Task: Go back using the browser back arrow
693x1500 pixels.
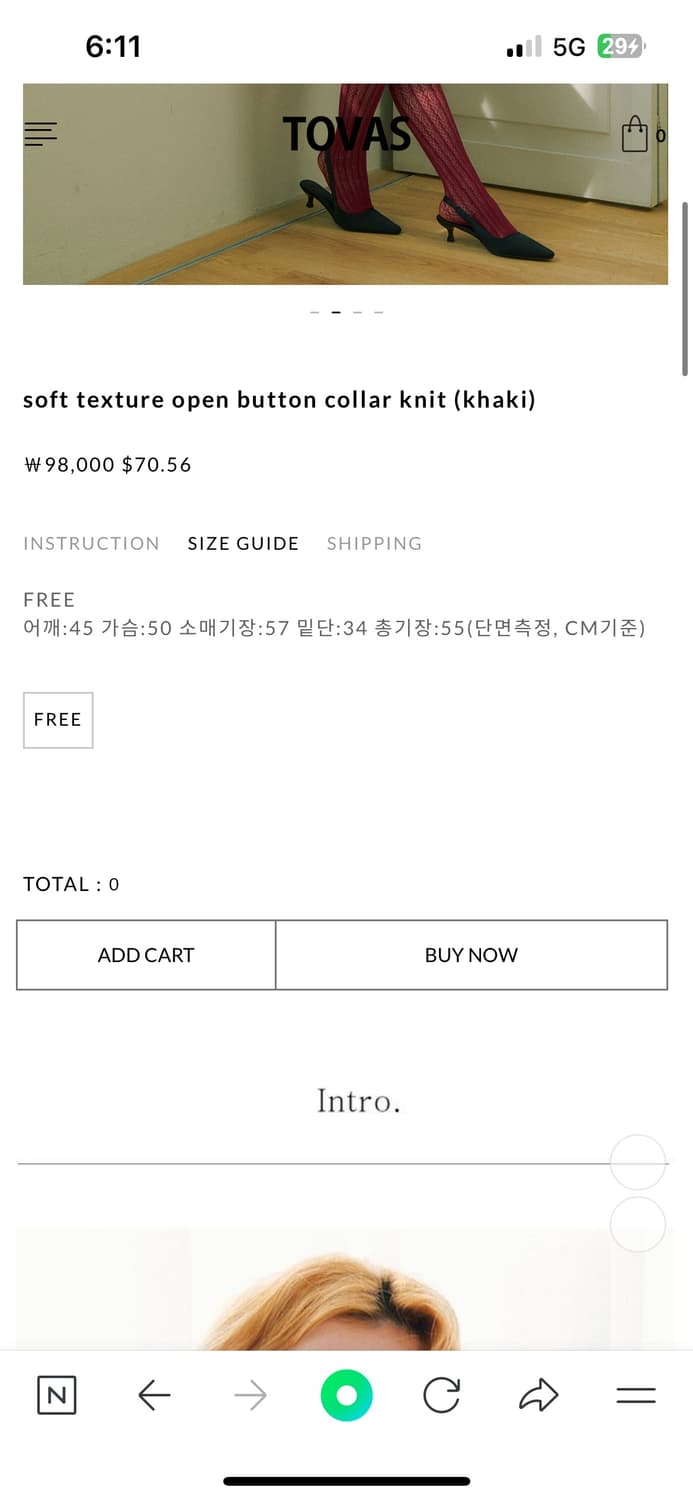Action: coord(153,1395)
